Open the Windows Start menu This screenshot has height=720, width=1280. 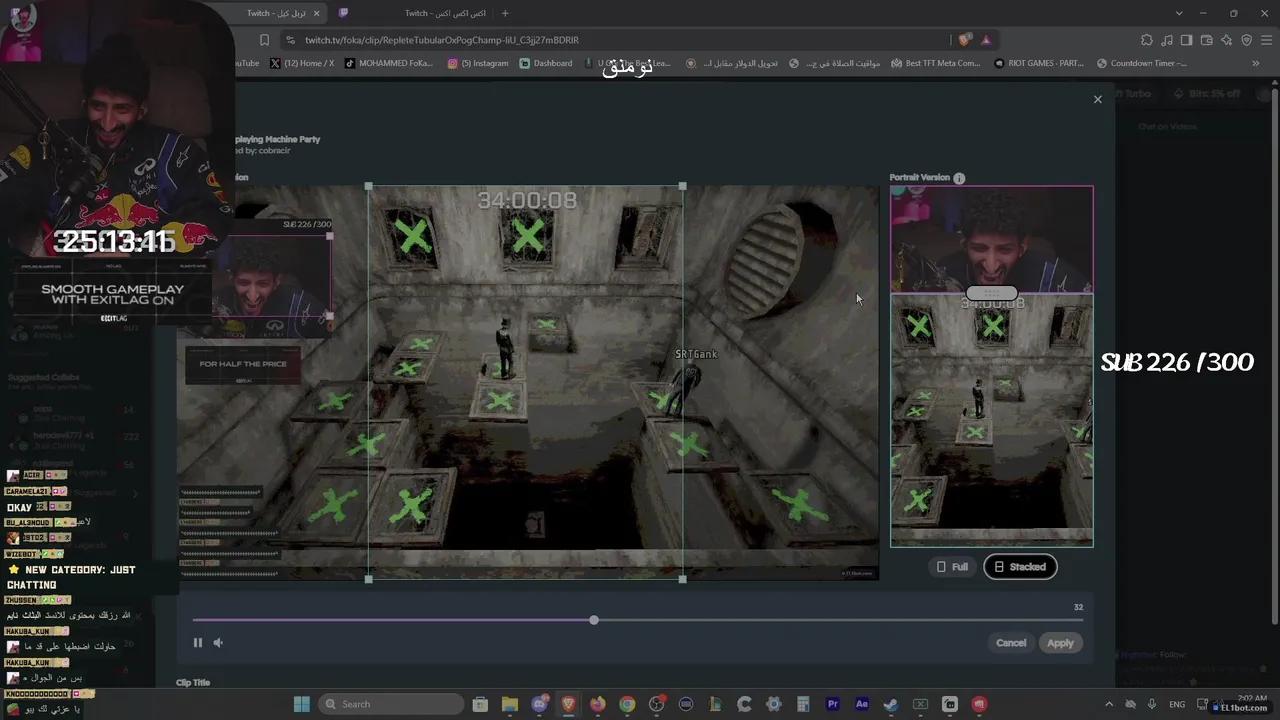click(x=301, y=704)
